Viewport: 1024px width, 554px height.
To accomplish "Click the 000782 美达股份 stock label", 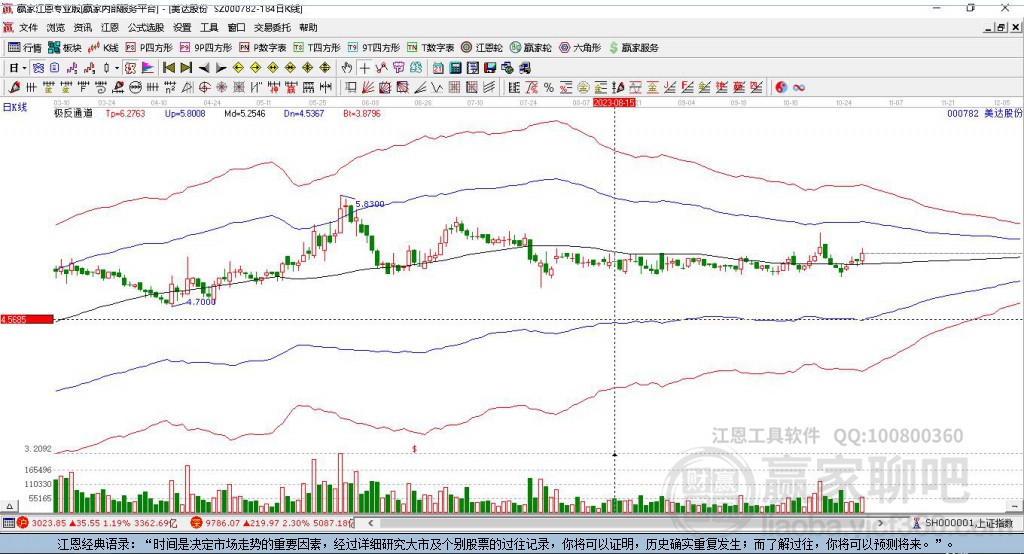I will click(x=984, y=114).
